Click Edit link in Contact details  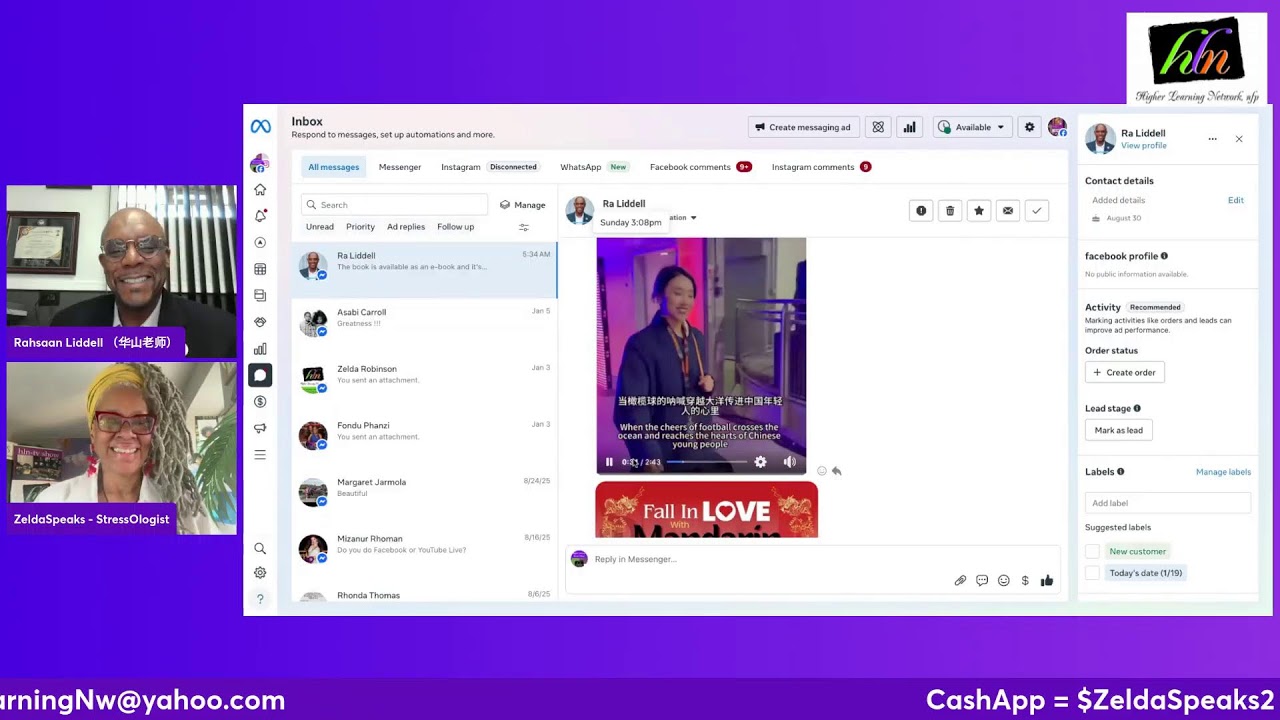(1236, 200)
